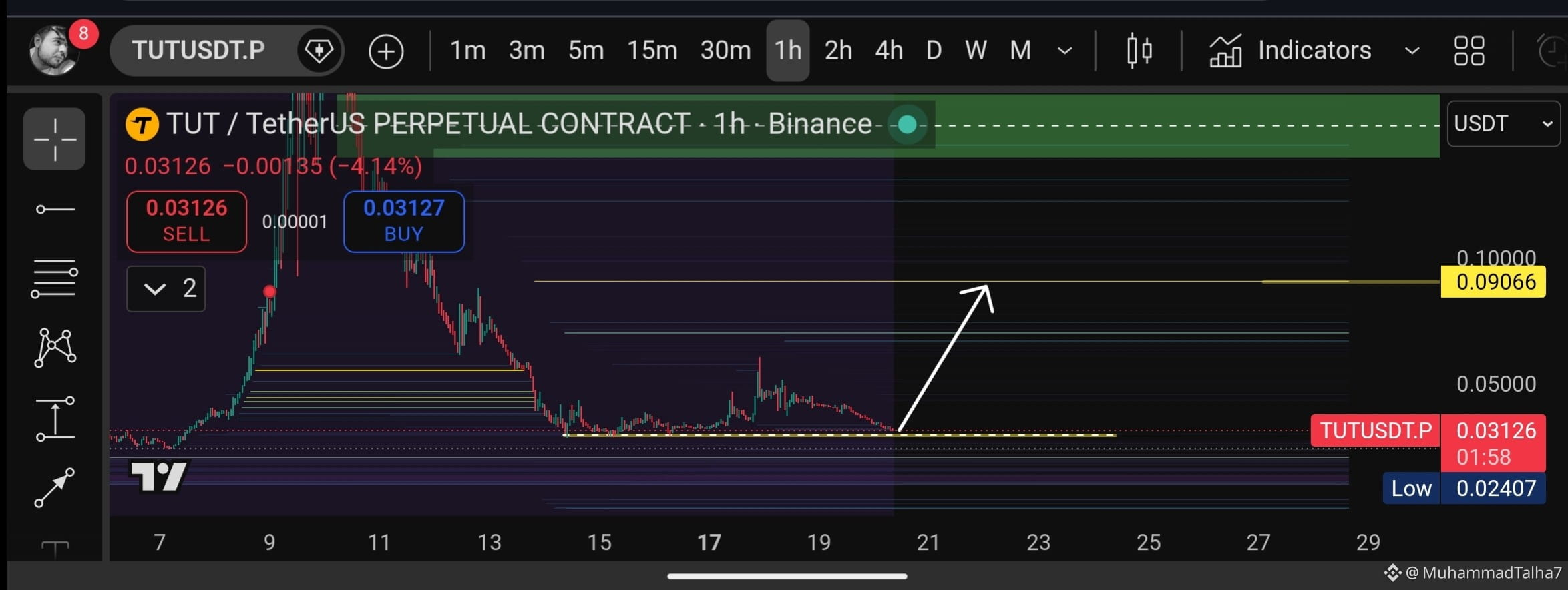Click the chart title TUT / TetherUS PERPETUAL CONTRACT
The width and height of the screenshot is (1568, 590).
tap(427, 124)
